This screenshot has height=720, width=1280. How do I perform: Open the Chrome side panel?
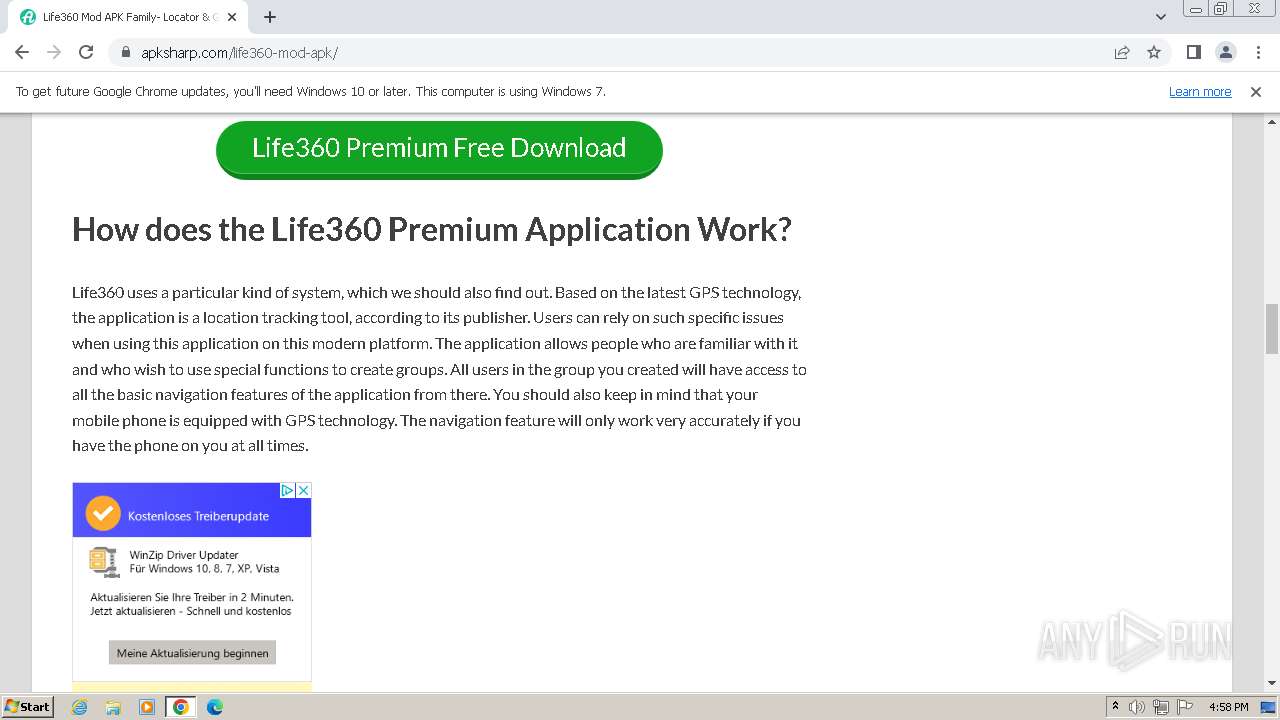coord(1193,52)
